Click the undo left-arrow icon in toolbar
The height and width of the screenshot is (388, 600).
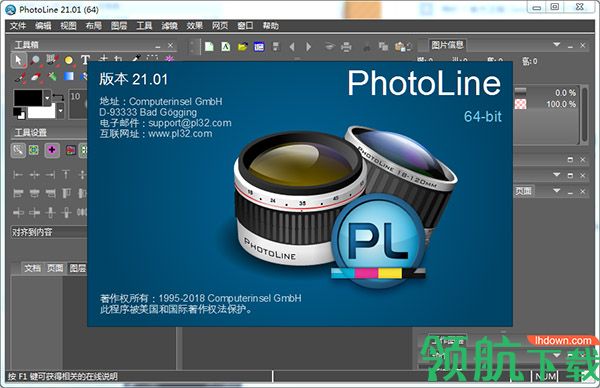pyautogui.click(x=292, y=47)
